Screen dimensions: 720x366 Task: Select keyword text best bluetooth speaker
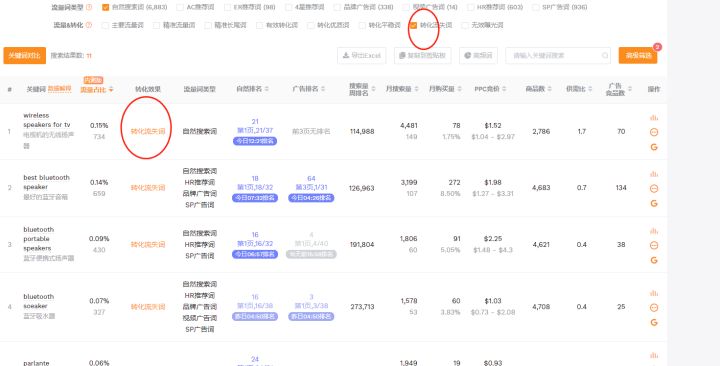click(x=46, y=182)
